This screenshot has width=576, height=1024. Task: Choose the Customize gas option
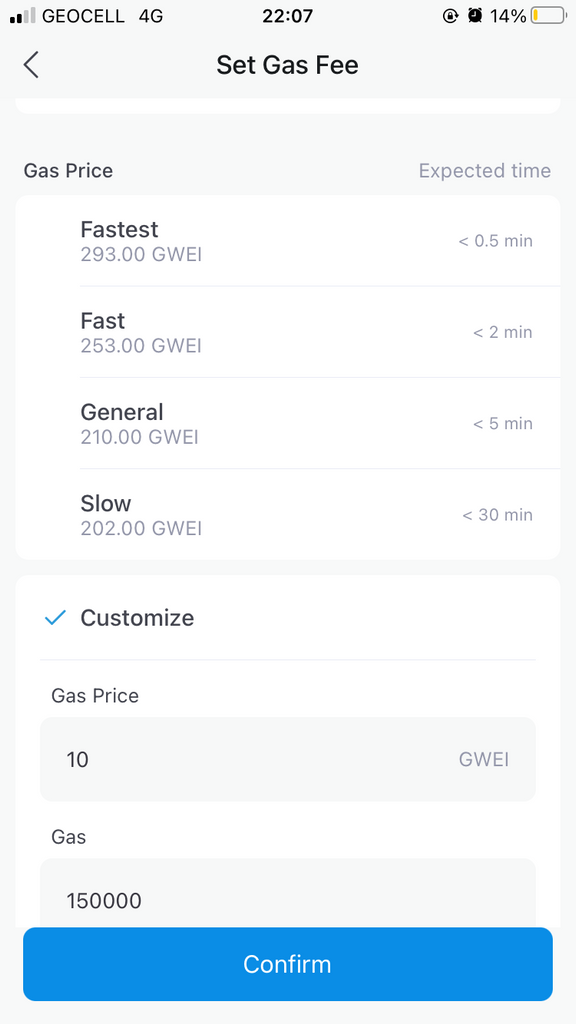[287, 618]
